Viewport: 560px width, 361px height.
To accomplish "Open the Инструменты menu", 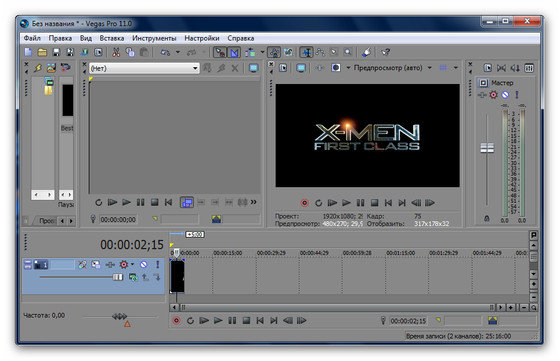I will (154, 38).
